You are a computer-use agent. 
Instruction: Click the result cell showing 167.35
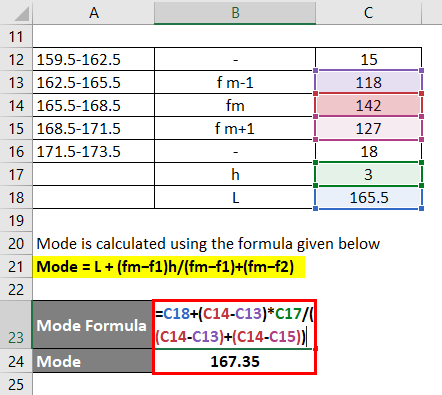pyautogui.click(x=234, y=361)
